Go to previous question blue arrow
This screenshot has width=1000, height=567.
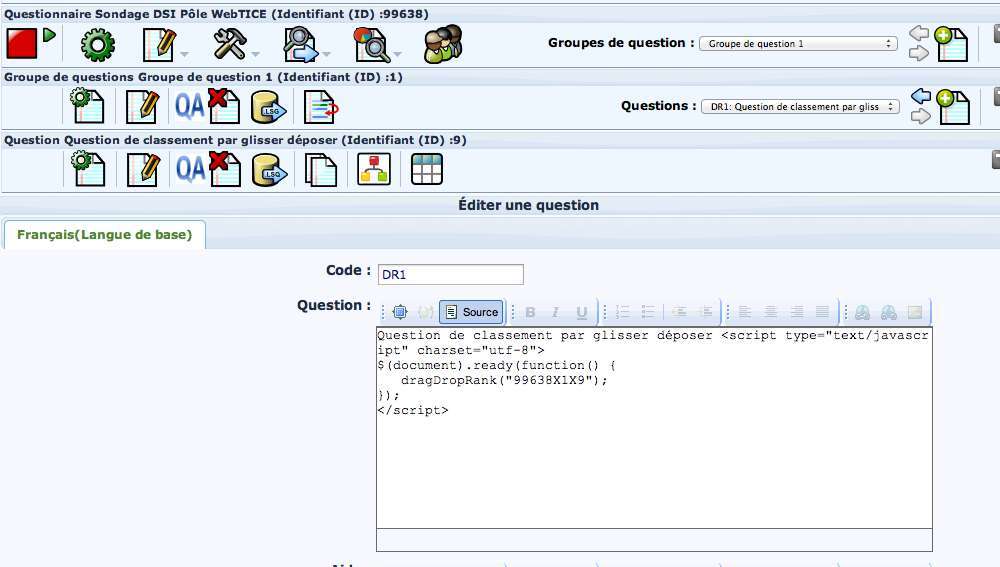tap(920, 96)
